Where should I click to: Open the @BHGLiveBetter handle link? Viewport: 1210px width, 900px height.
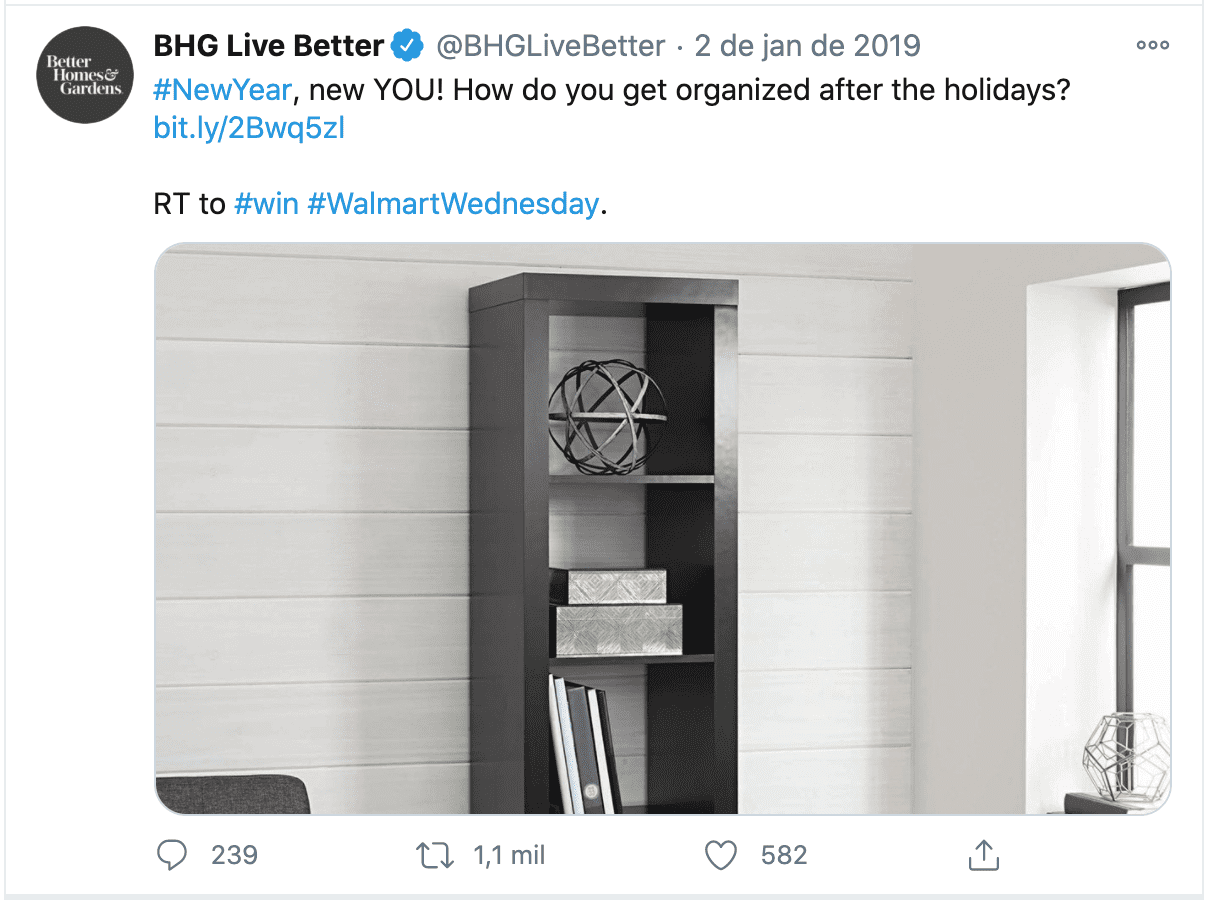550,46
